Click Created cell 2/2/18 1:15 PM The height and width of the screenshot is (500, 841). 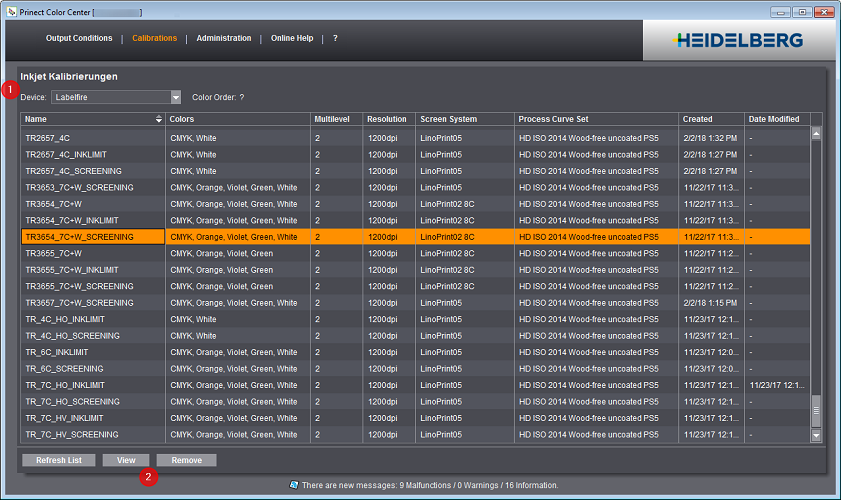pyautogui.click(x=710, y=303)
